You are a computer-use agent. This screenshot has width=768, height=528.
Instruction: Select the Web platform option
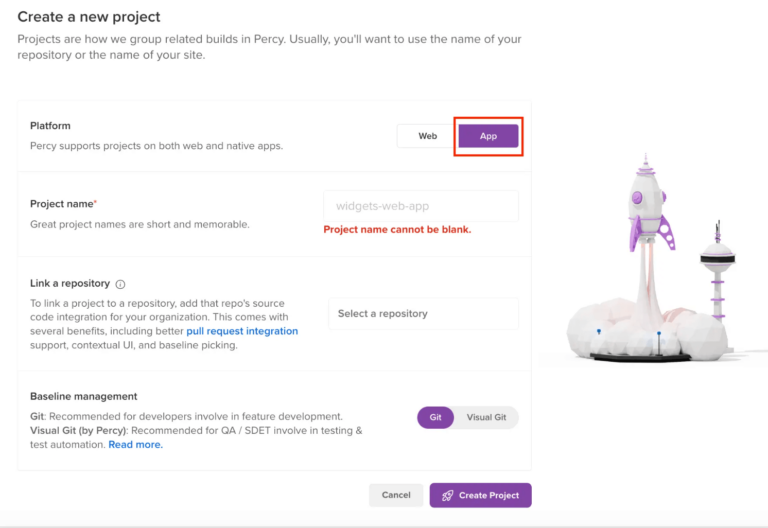427,136
